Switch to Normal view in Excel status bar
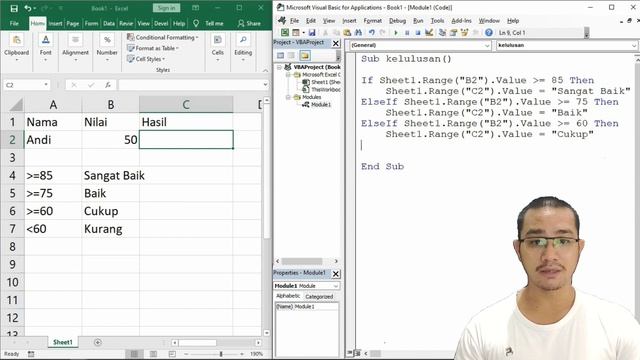Screen dimensions: 640x360 click(x=134, y=354)
